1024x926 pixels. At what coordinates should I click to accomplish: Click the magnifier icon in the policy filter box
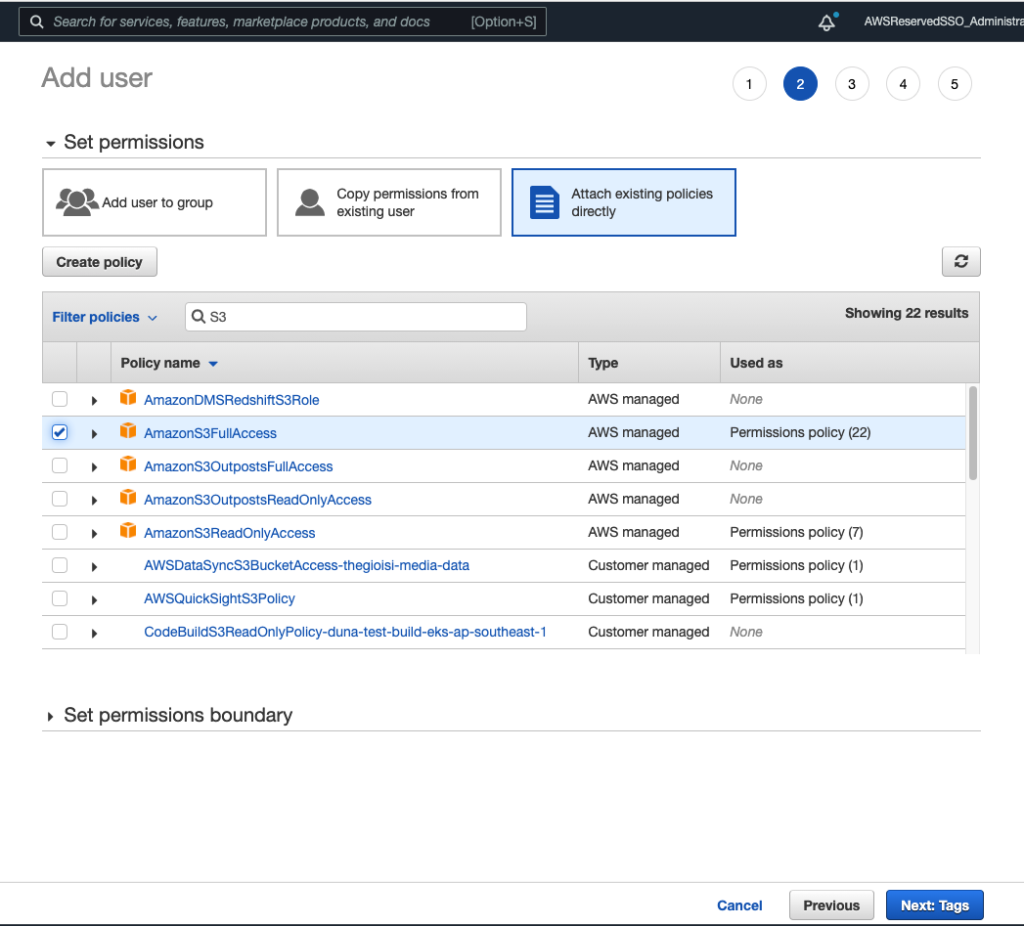(x=198, y=317)
